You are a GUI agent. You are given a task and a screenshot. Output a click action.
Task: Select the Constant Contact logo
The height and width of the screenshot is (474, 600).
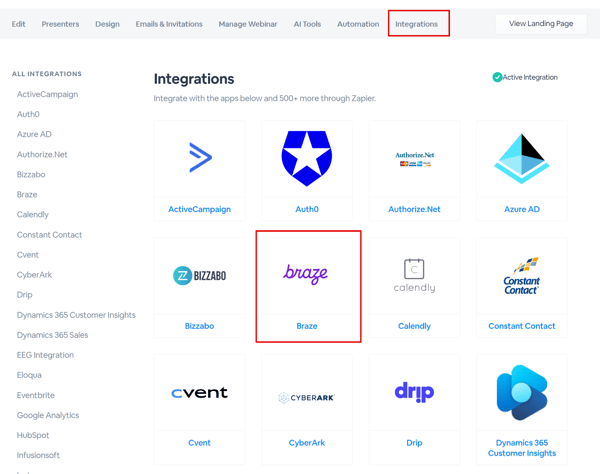click(521, 274)
